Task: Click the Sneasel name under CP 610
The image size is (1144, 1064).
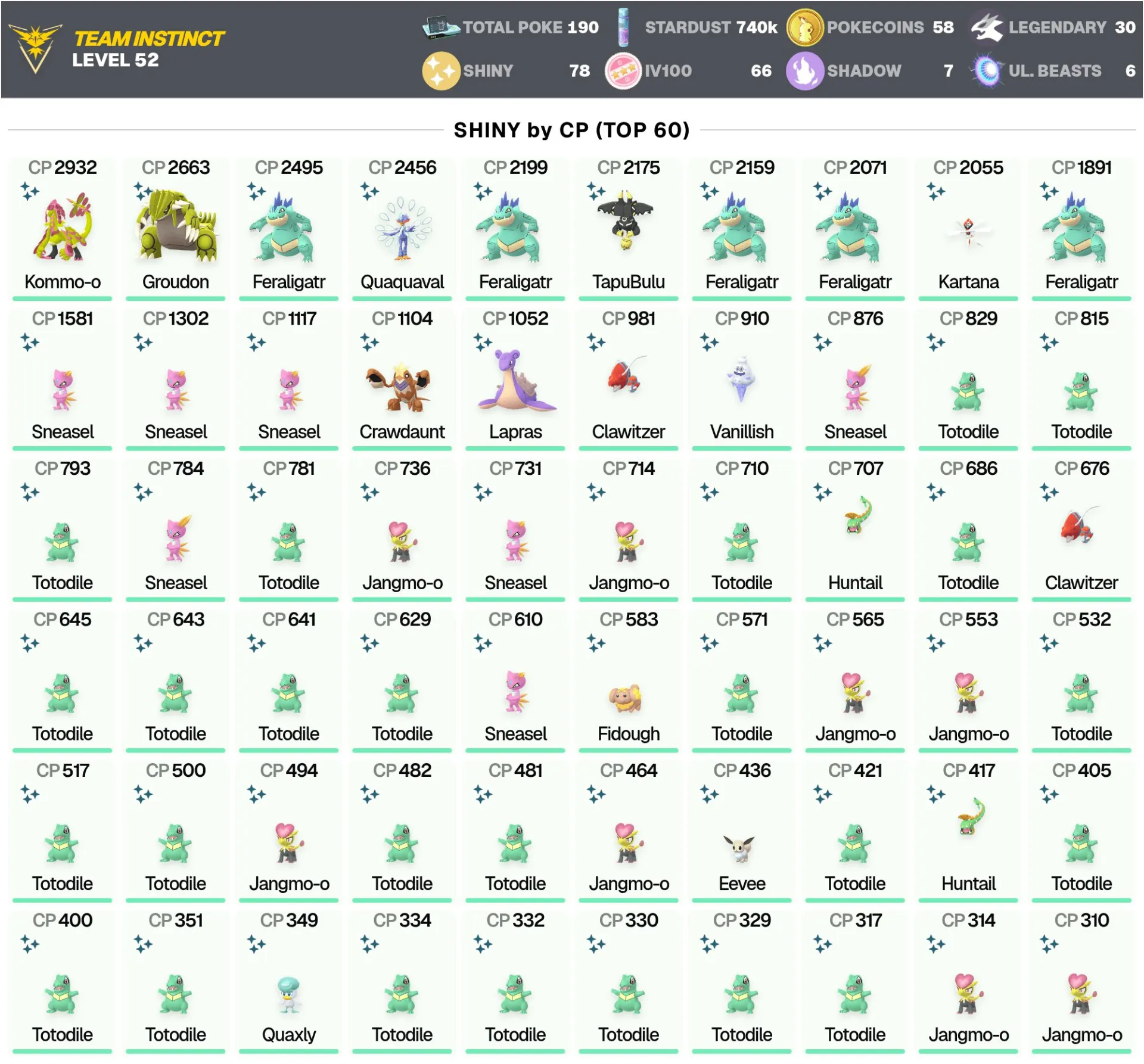Action: tap(515, 734)
